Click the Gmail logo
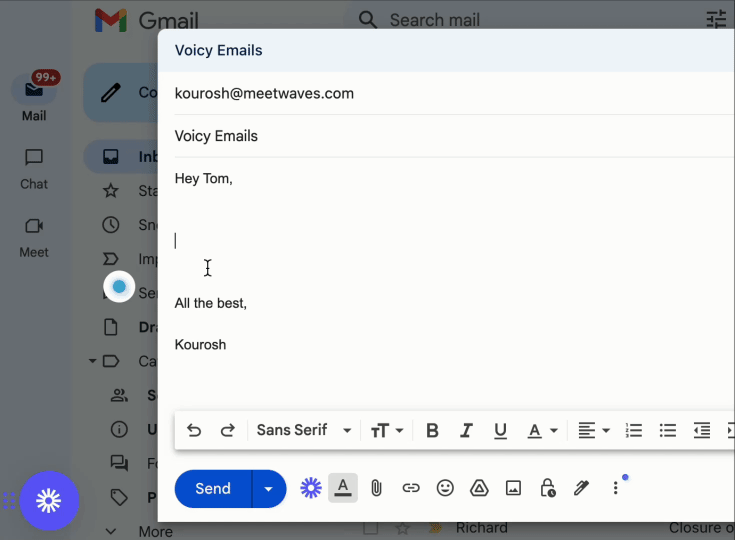This screenshot has height=540, width=735. [146, 21]
